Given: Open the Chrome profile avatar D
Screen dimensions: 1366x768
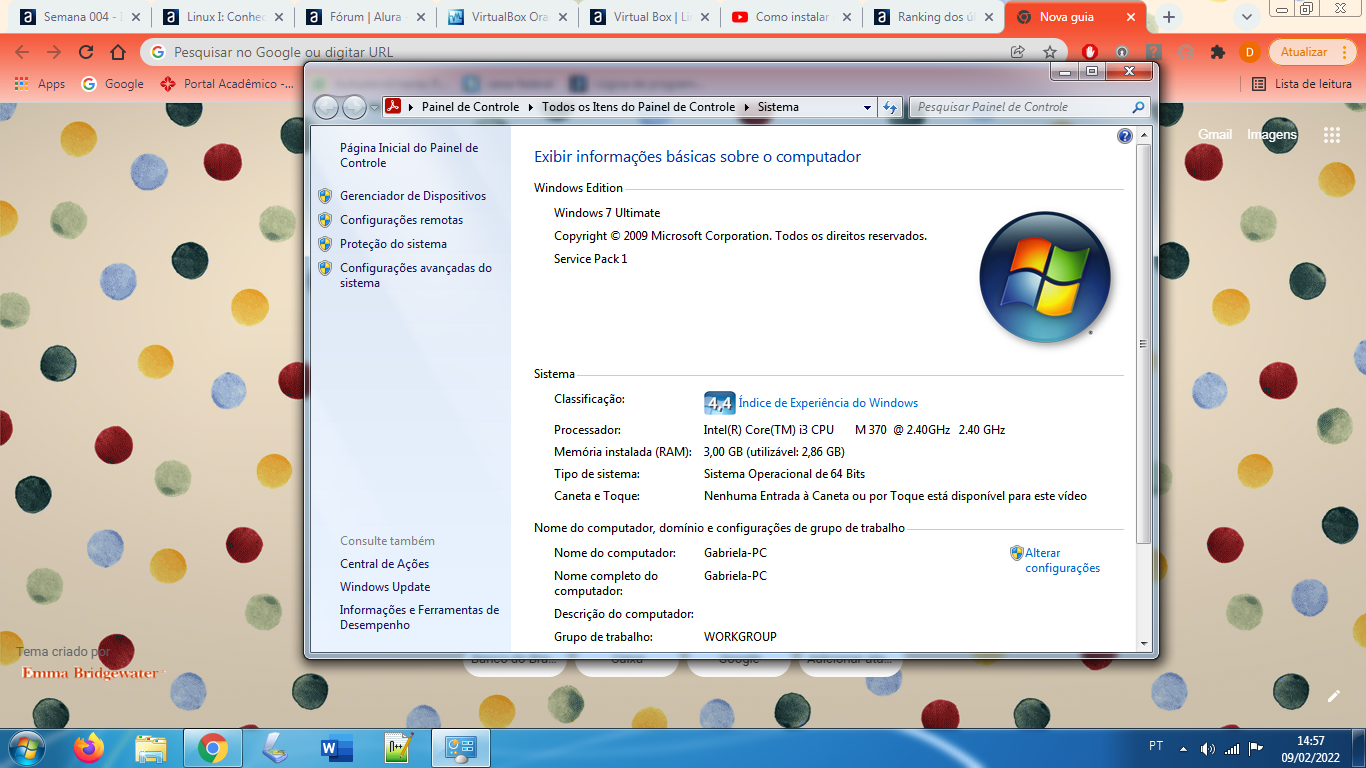Looking at the screenshot, I should click(1249, 52).
